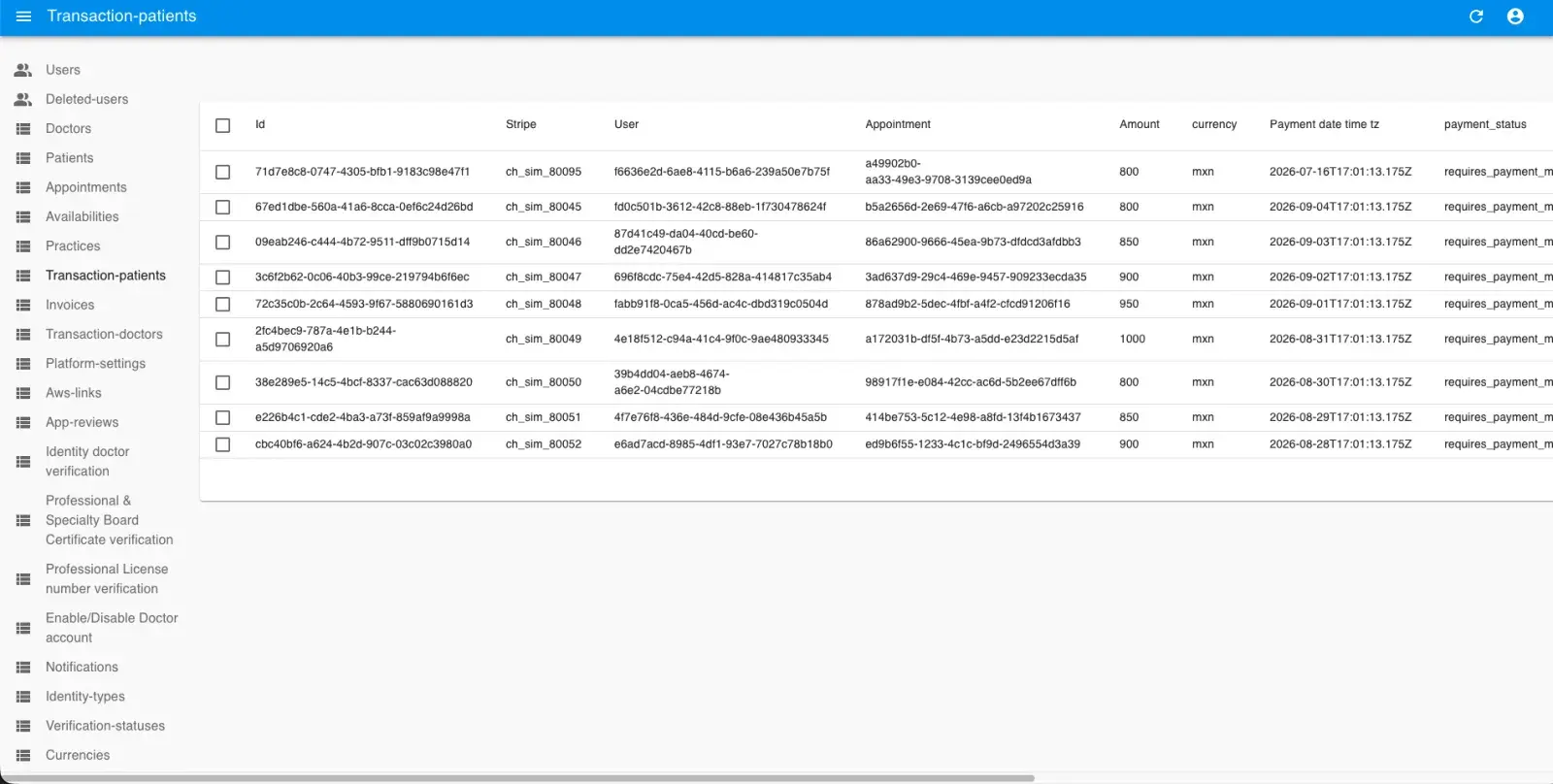Select checkbox for row ch_sim_80046
Viewport: 1553px width, 784px height.
[x=223, y=242]
